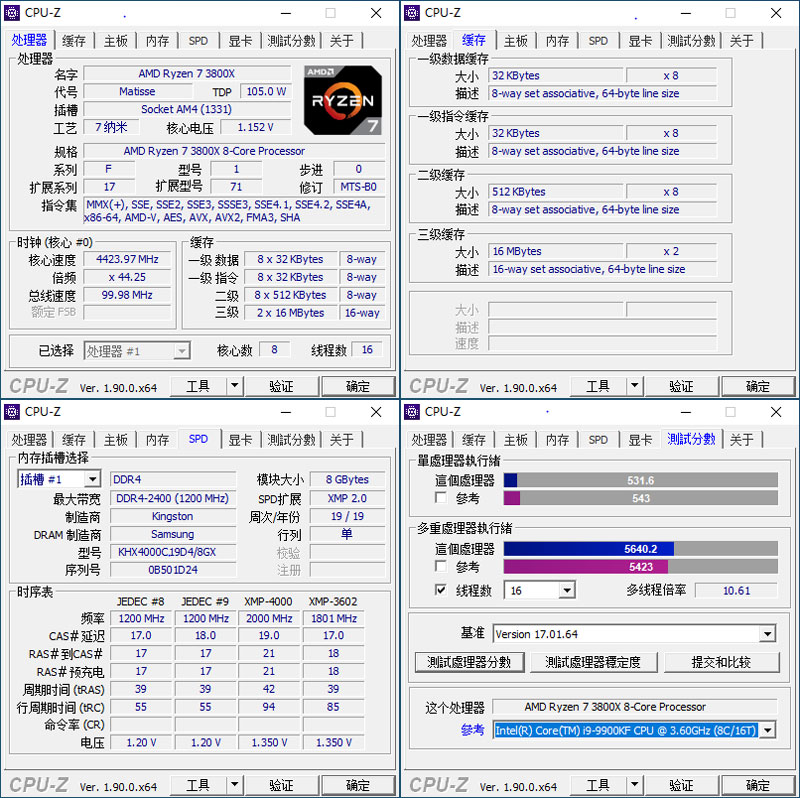The image size is (800, 798).
Task: Open the memory slot #1 dropdown
Action: click(x=92, y=479)
